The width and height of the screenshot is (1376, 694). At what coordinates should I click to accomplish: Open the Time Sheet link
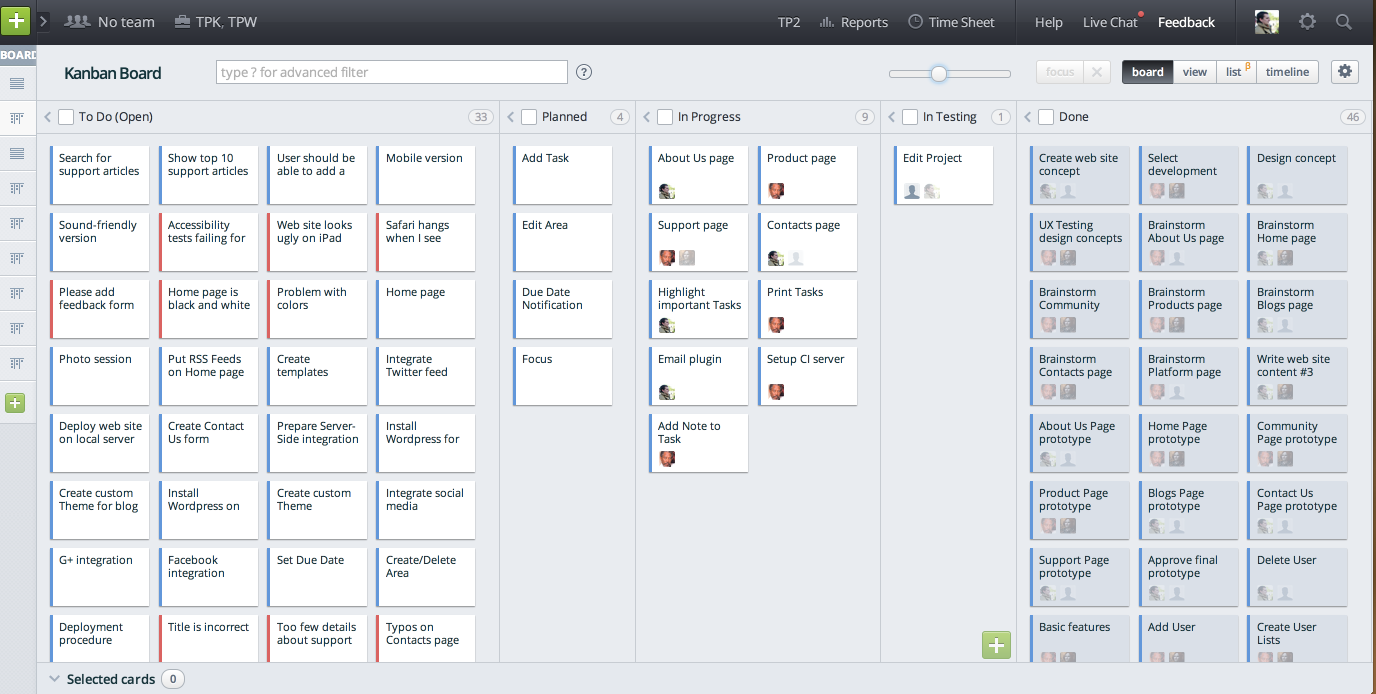(951, 22)
